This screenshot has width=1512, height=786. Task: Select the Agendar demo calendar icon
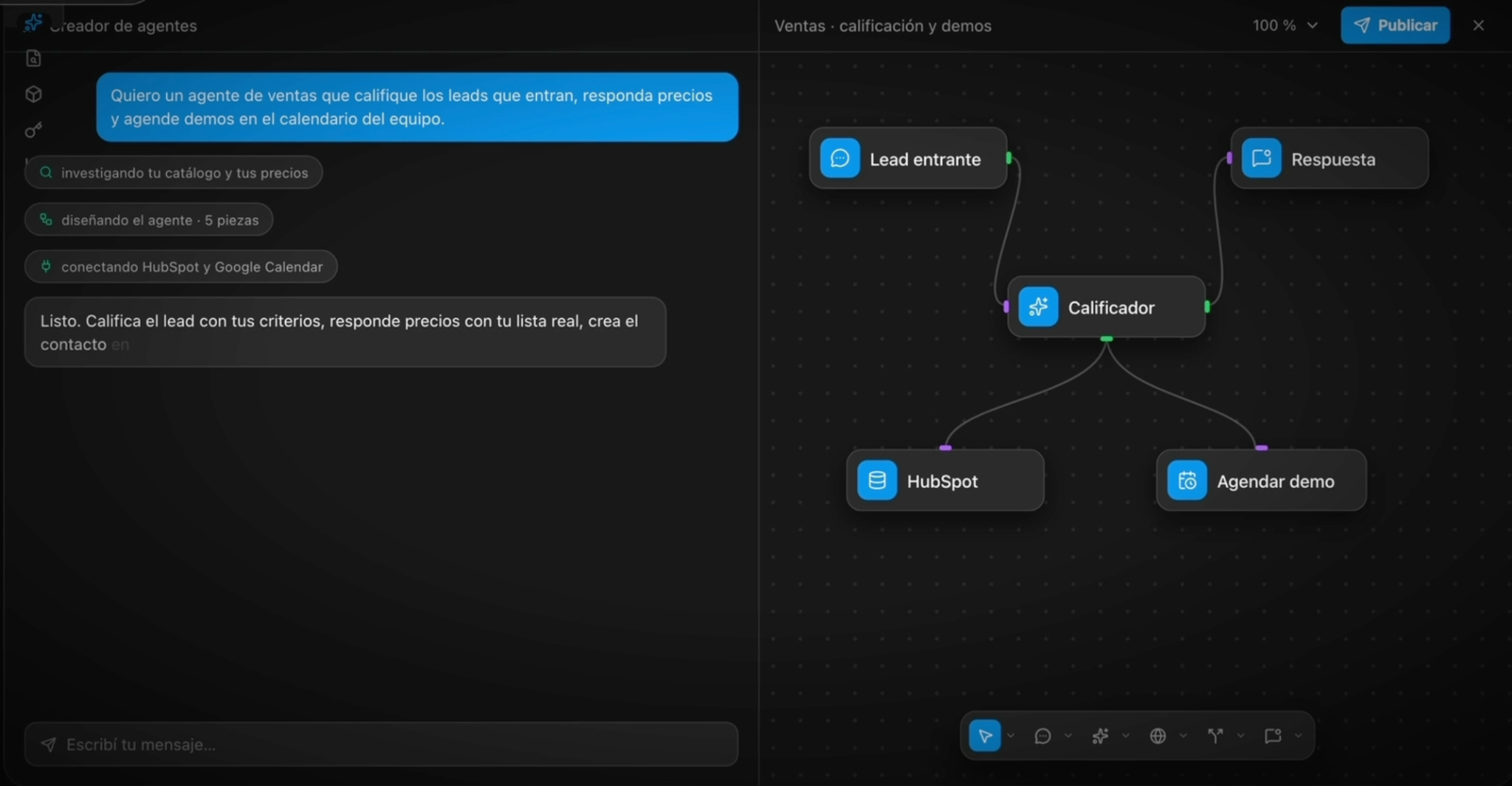coord(1187,480)
